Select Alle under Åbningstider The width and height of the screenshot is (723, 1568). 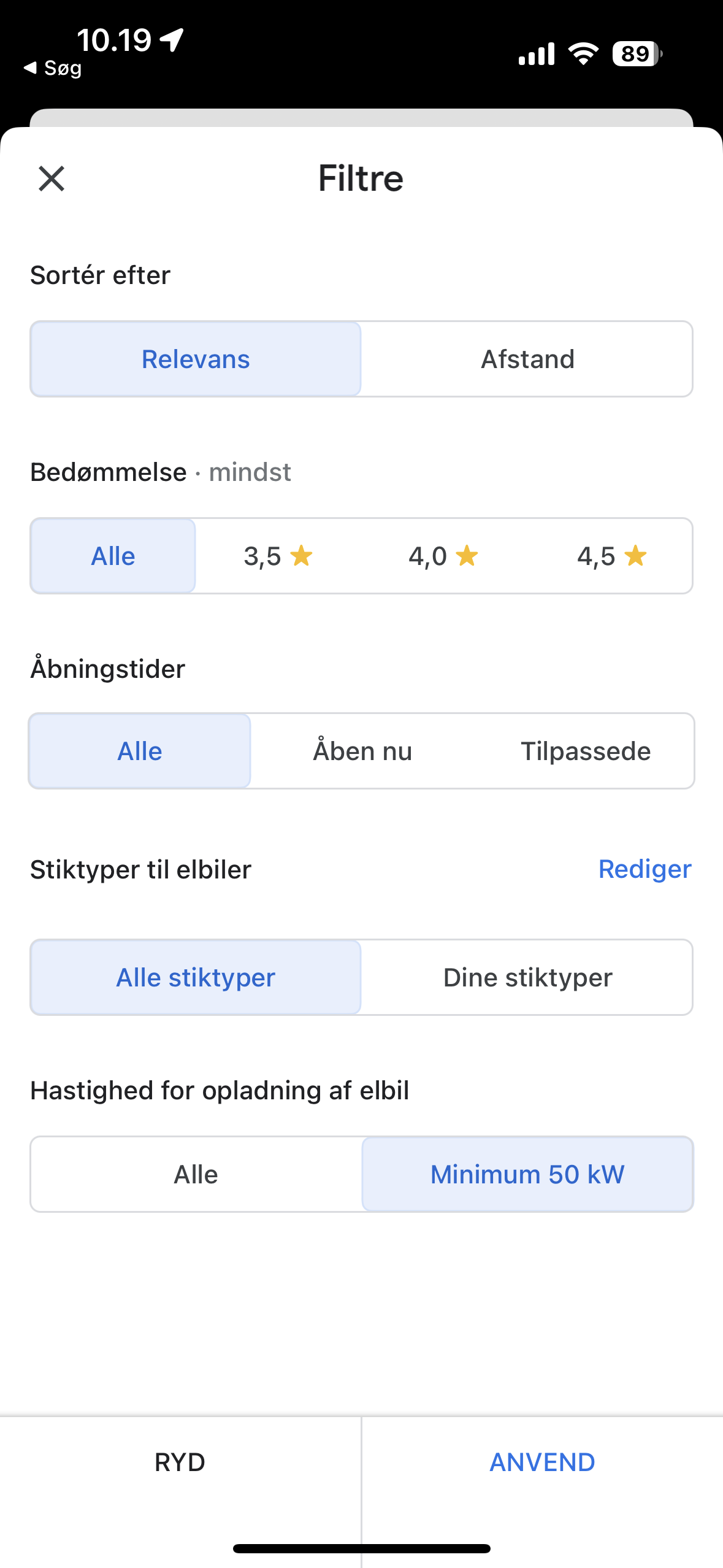(x=140, y=751)
